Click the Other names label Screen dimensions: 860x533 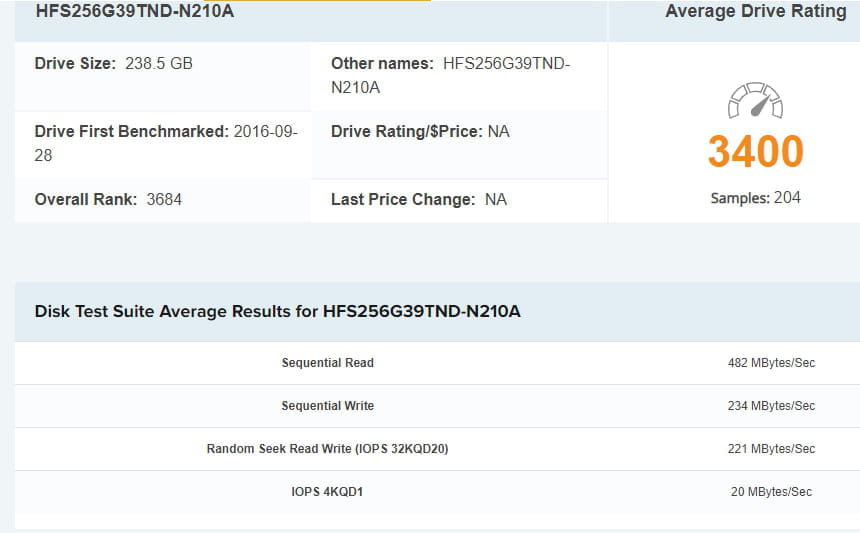tap(382, 64)
